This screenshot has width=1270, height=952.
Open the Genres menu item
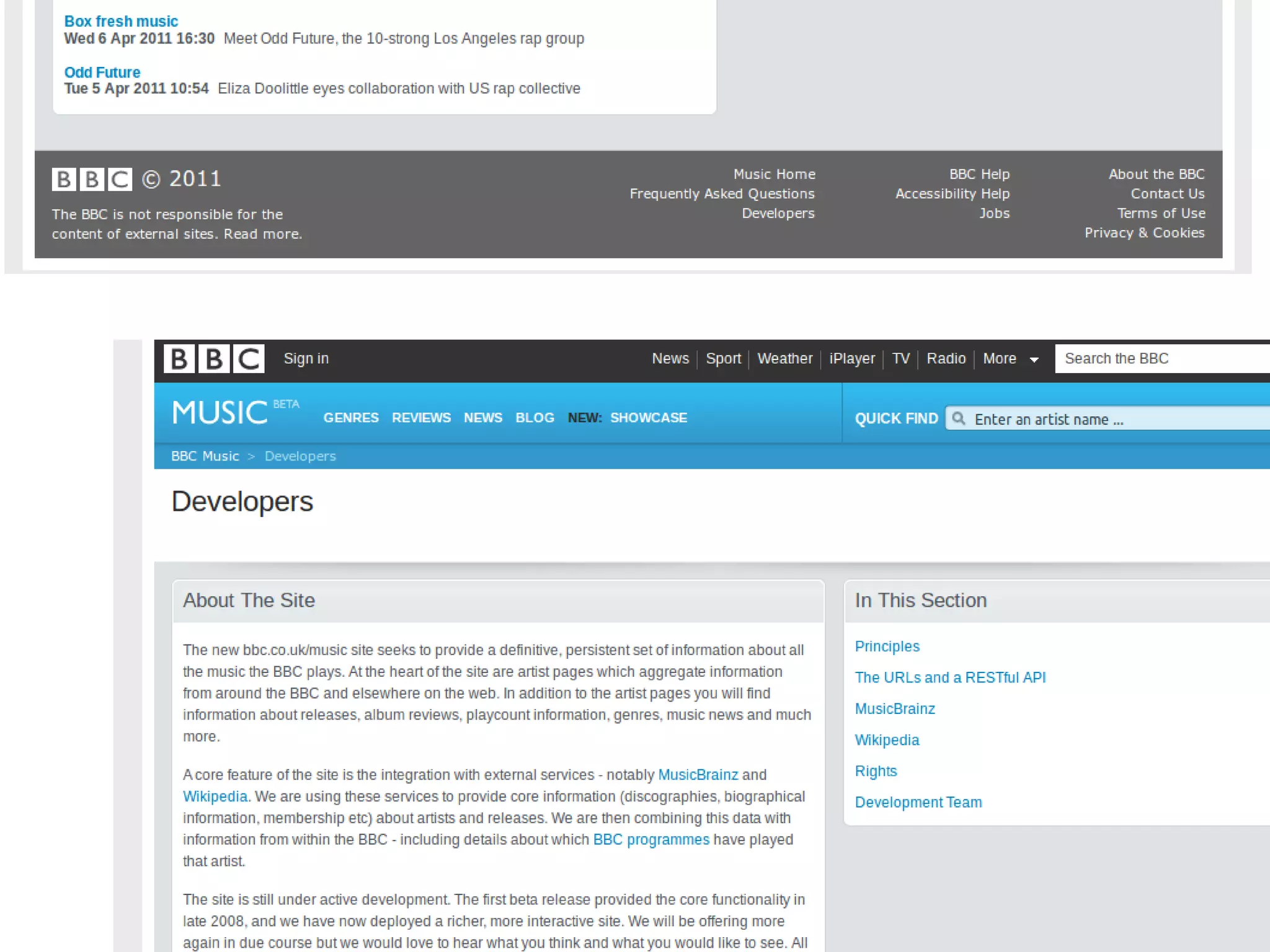tap(351, 418)
